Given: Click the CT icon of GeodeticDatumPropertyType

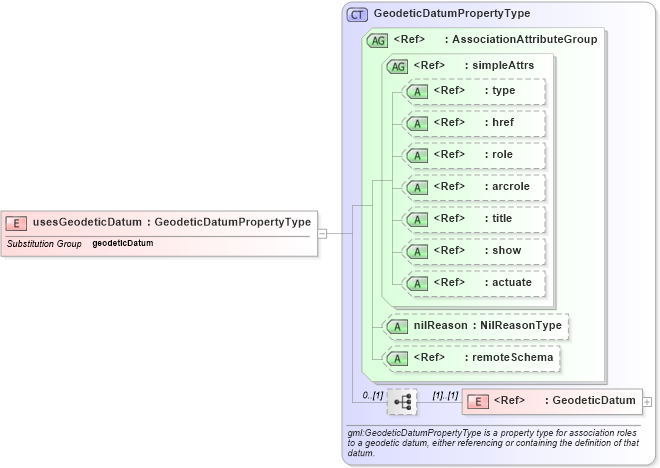Looking at the screenshot, I should [x=357, y=15].
